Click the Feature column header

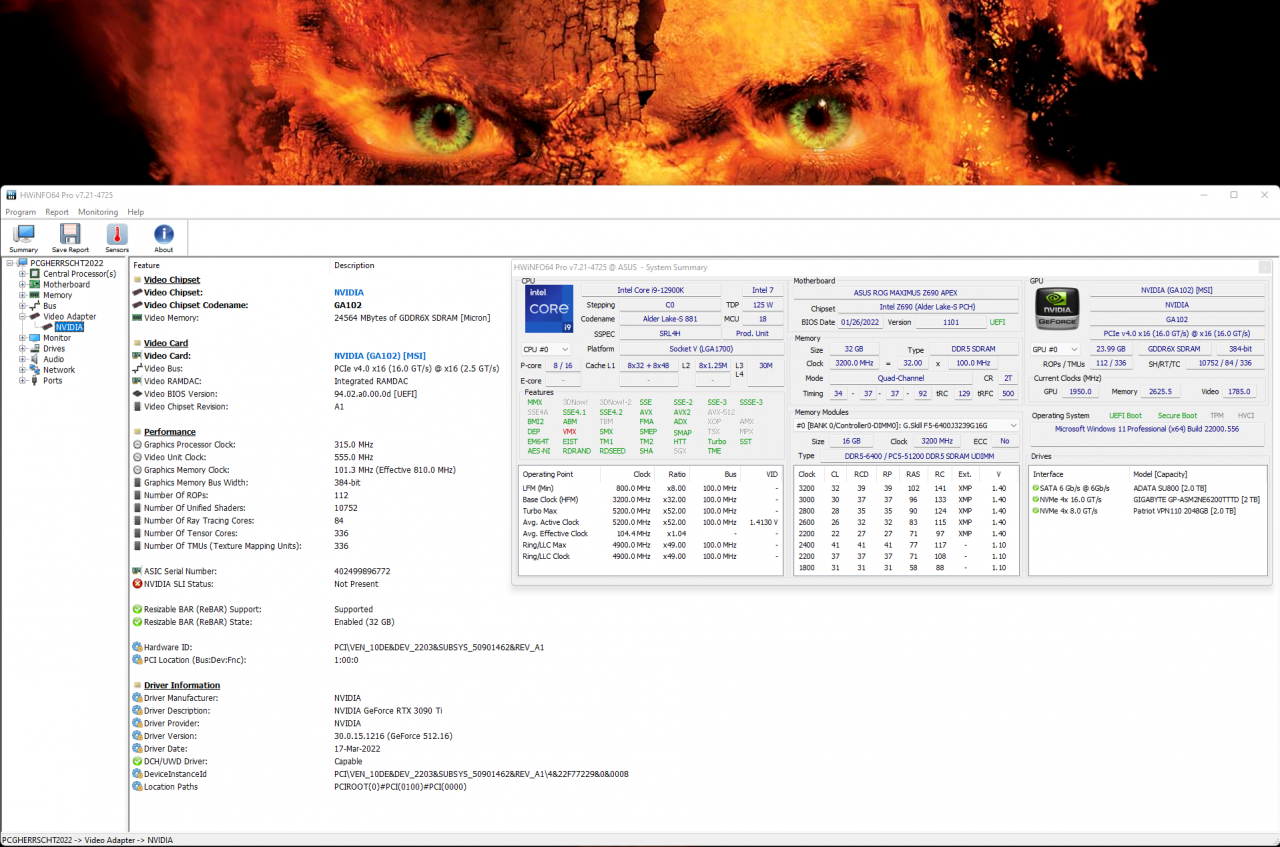[x=146, y=265]
